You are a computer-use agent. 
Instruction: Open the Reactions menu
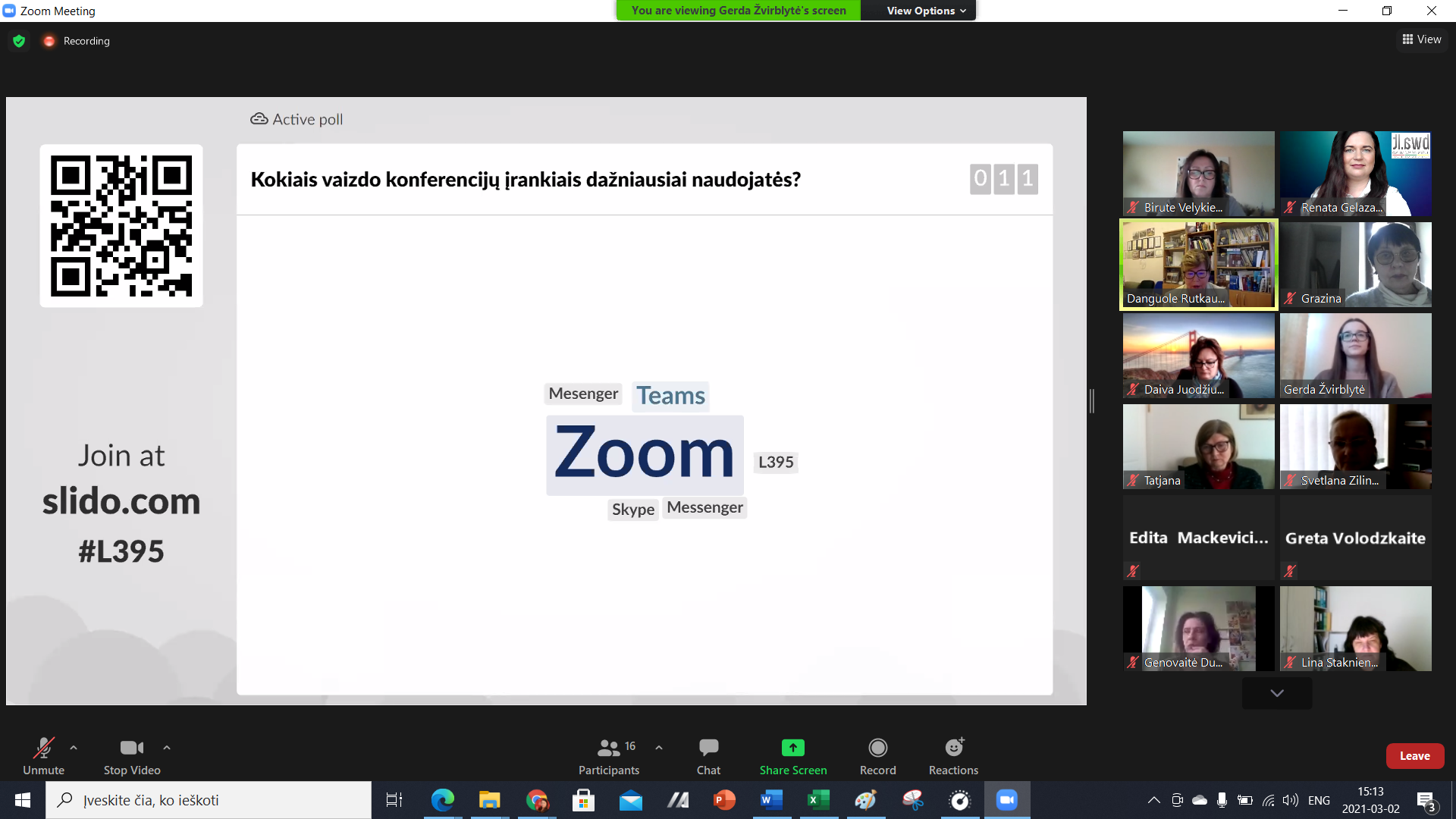tap(953, 757)
